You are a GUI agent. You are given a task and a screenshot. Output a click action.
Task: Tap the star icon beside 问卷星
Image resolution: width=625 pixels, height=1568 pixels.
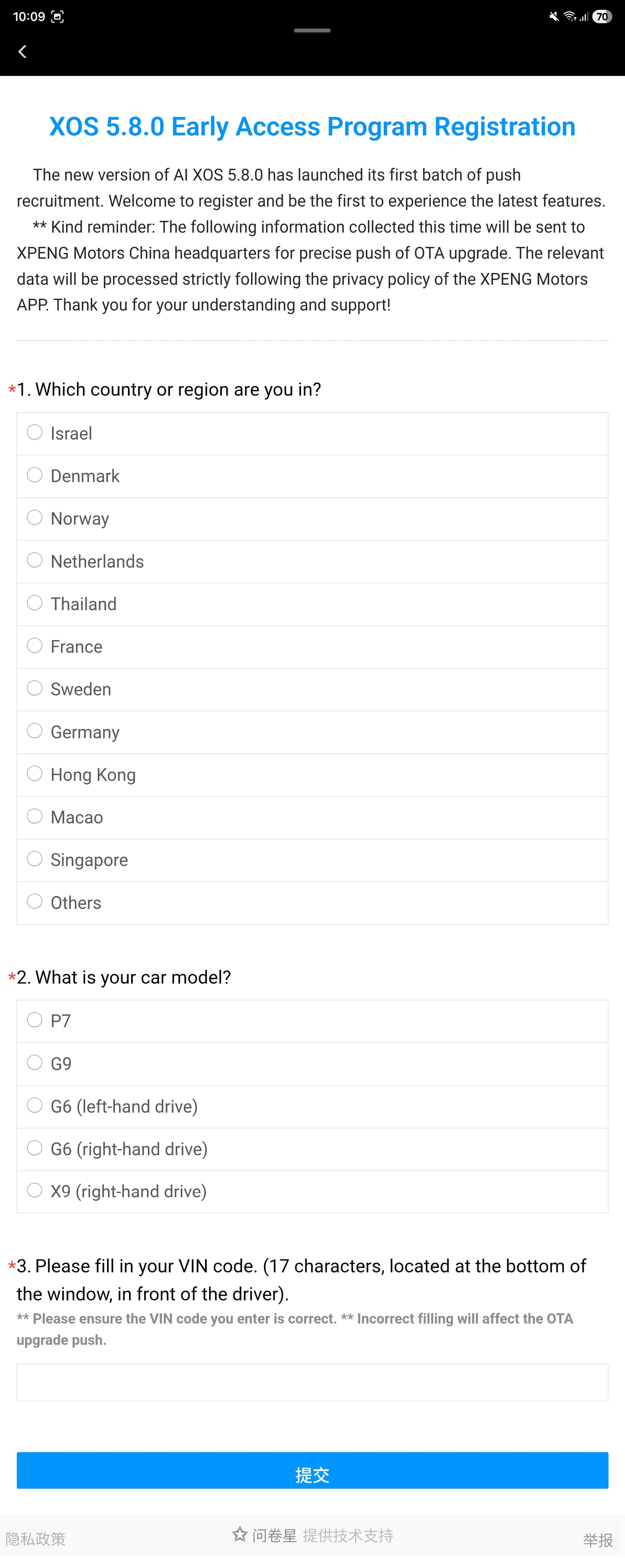tap(240, 1534)
